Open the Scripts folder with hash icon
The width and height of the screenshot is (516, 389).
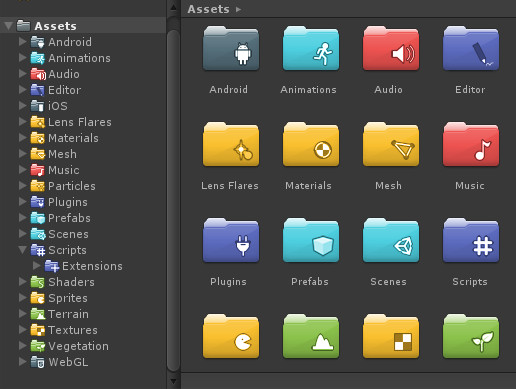[471, 241]
